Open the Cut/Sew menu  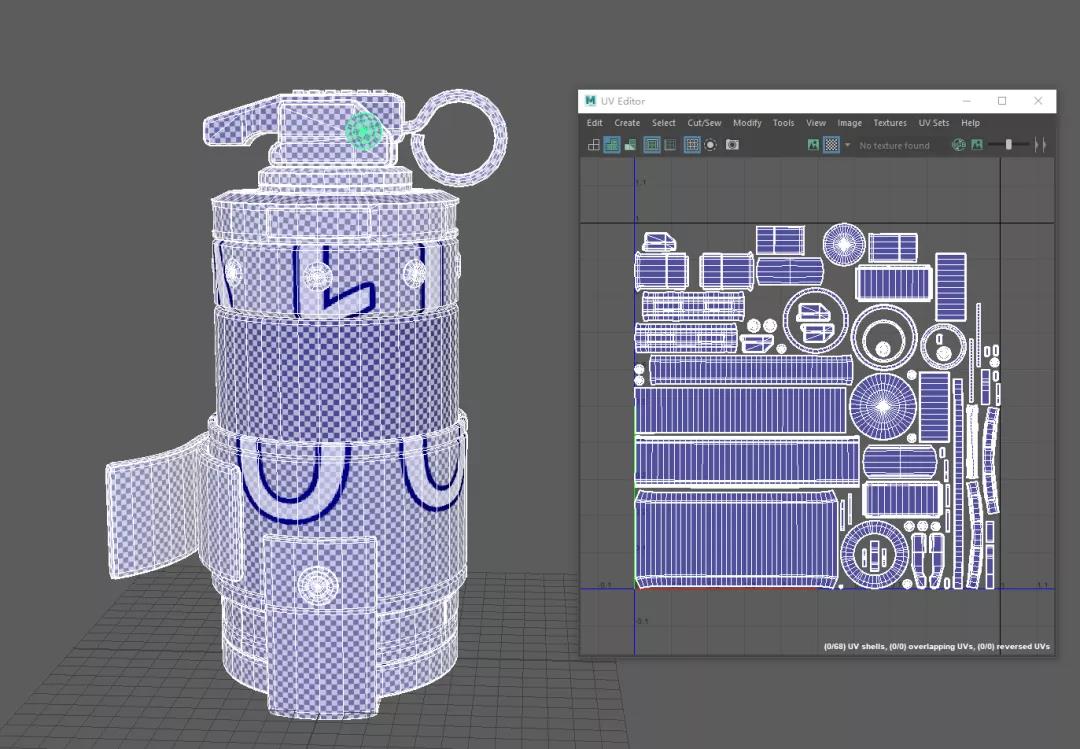(704, 123)
